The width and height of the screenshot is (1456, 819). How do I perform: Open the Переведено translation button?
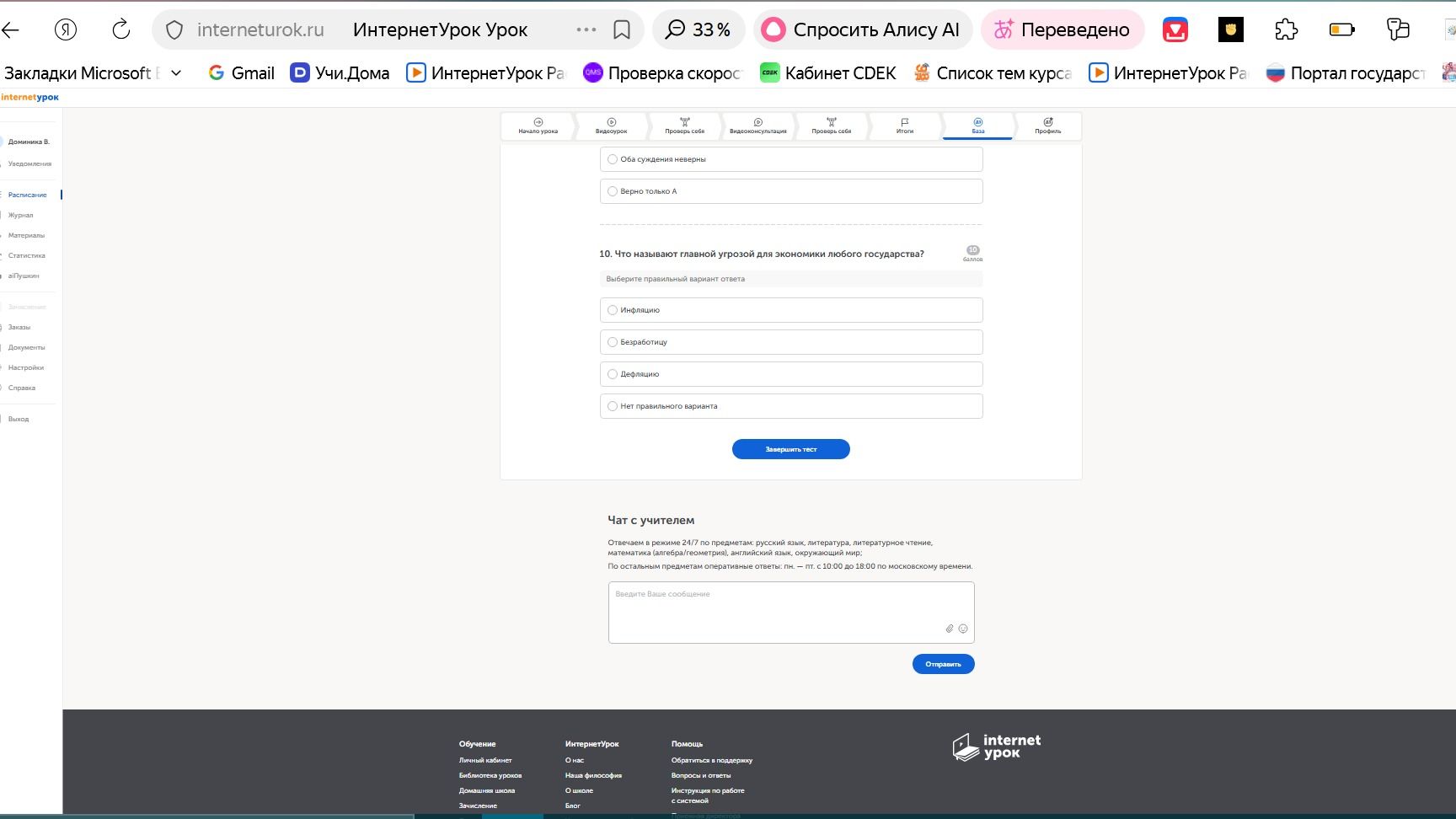tap(1063, 30)
